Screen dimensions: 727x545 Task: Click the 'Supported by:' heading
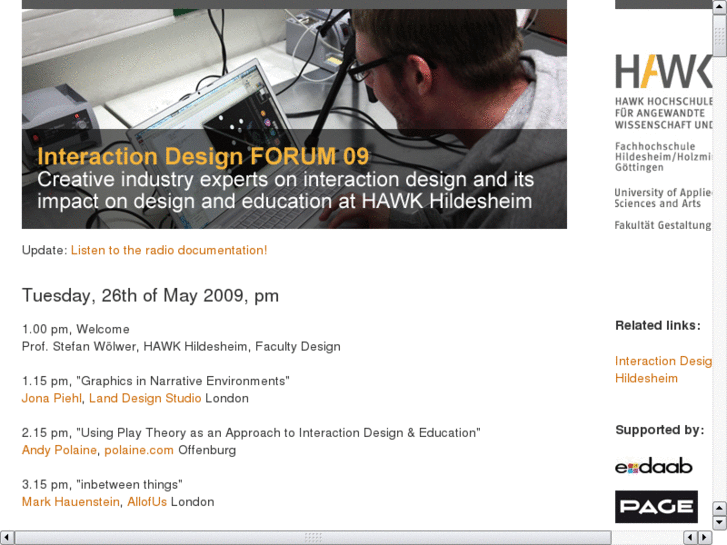(660, 430)
